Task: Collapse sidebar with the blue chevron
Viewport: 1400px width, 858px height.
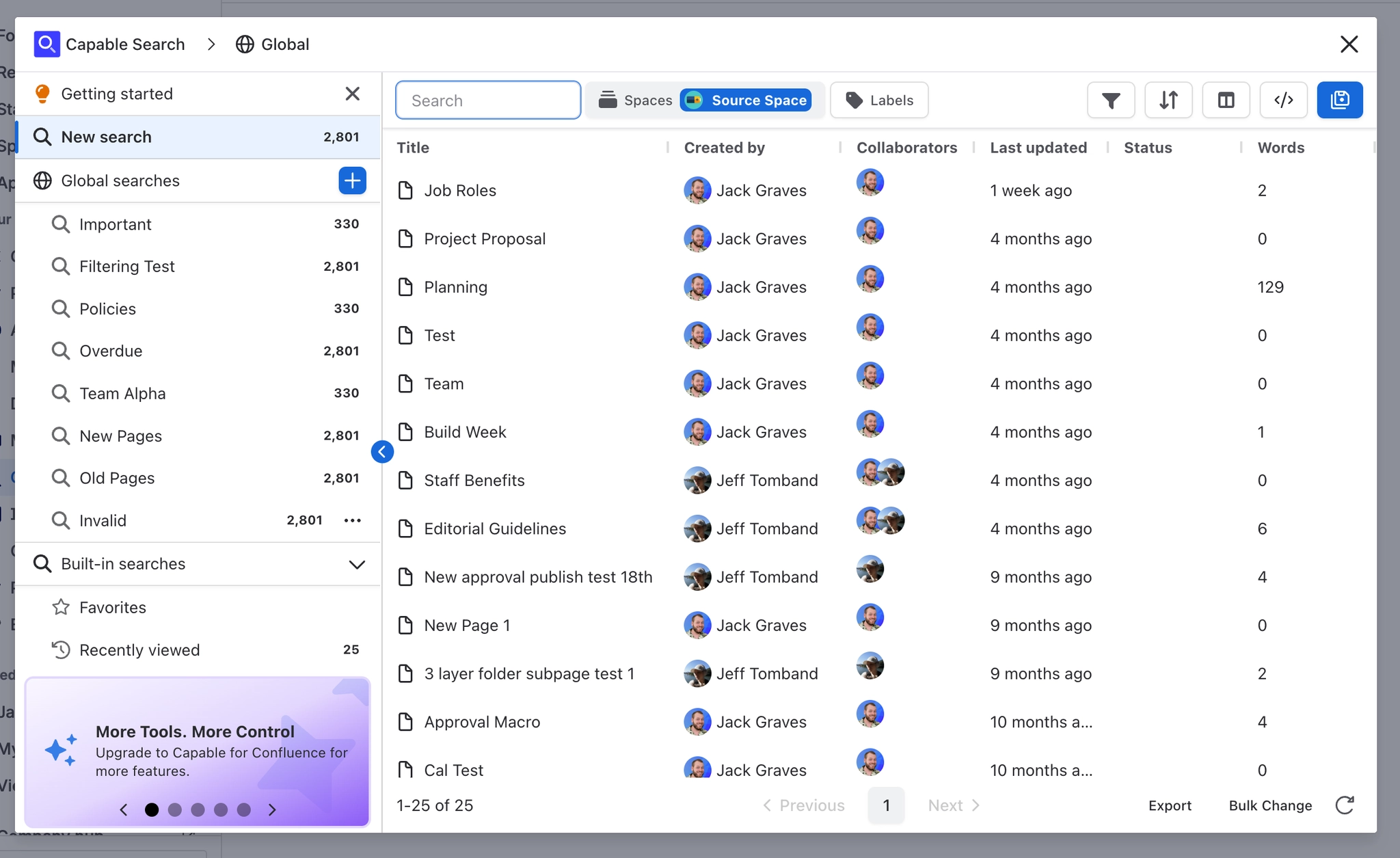Action: tap(382, 451)
